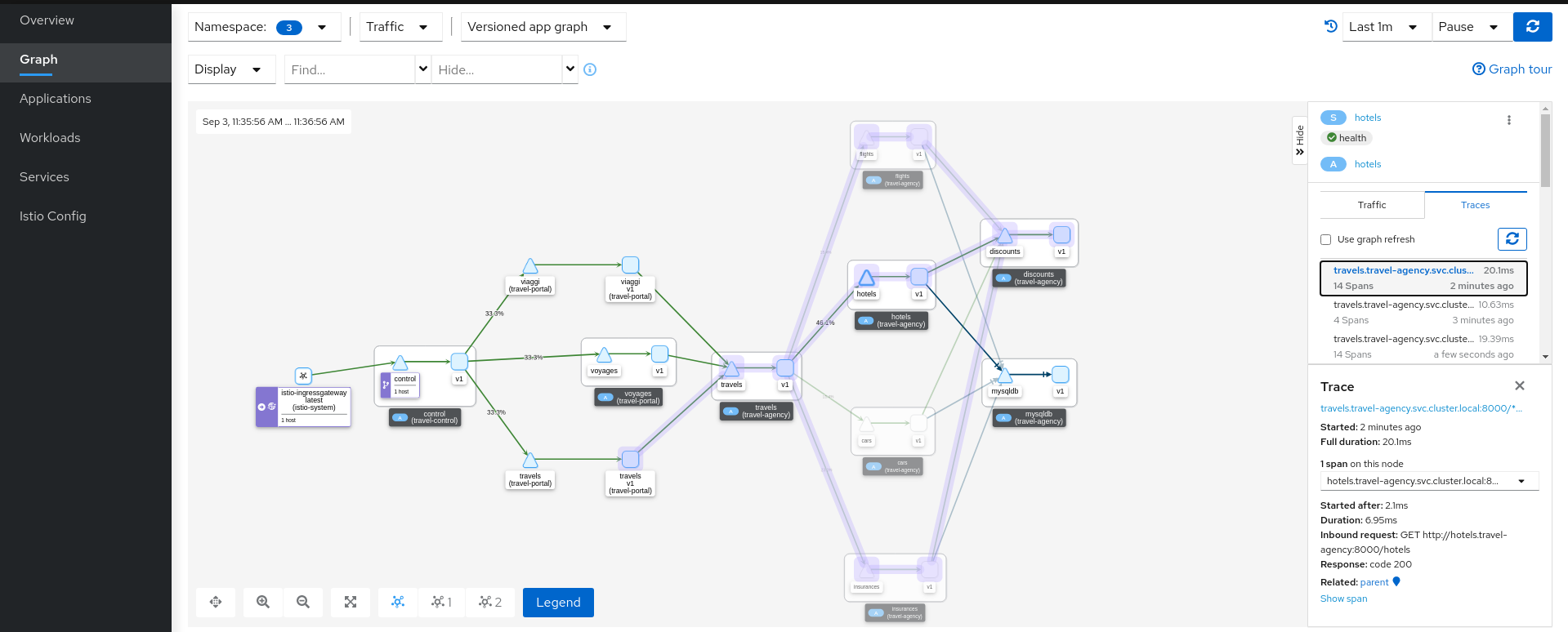Image resolution: width=1568 pixels, height=632 pixels.
Task: Open the Namespace dropdown
Action: [261, 27]
